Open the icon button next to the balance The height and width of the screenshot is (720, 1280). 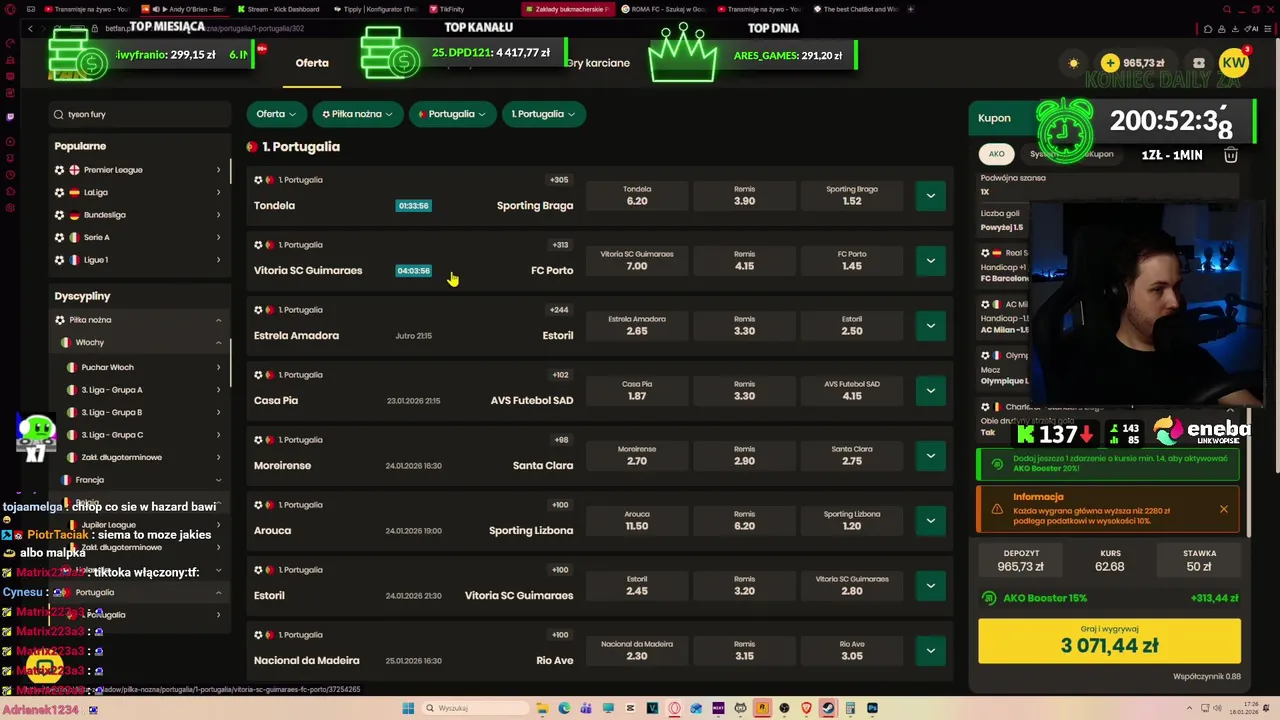click(1199, 63)
